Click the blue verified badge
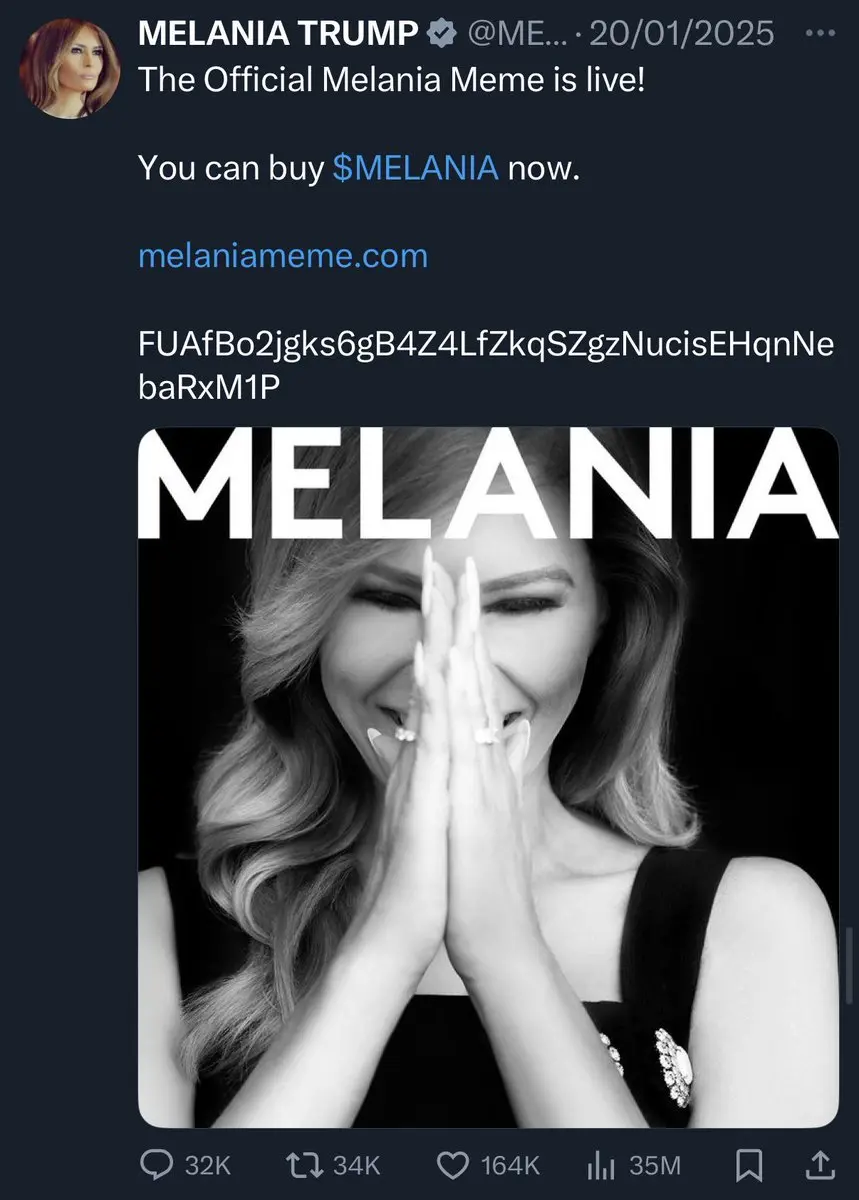Image resolution: width=859 pixels, height=1200 pixels. coord(438,33)
